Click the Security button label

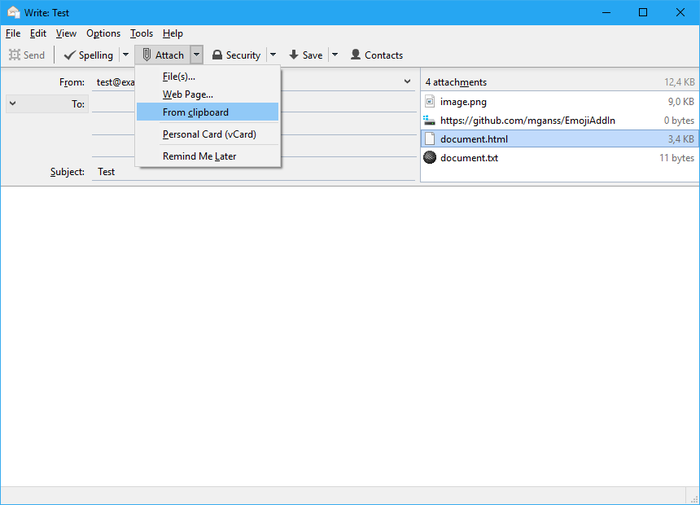point(243,55)
